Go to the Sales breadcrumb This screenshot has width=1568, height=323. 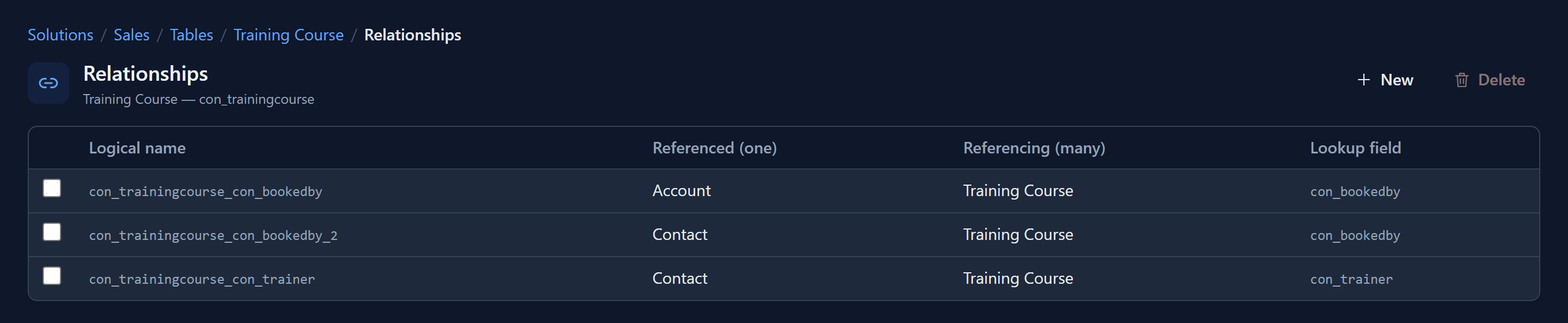click(x=131, y=35)
